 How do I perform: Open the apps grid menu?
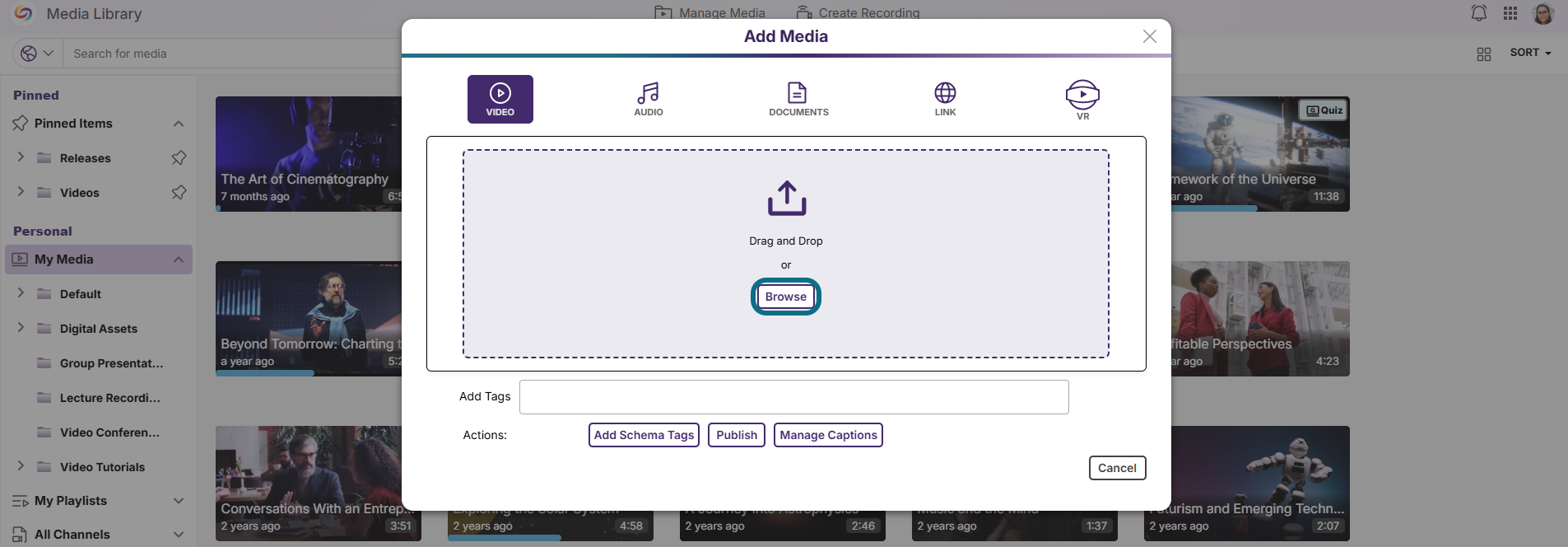pyautogui.click(x=1510, y=13)
